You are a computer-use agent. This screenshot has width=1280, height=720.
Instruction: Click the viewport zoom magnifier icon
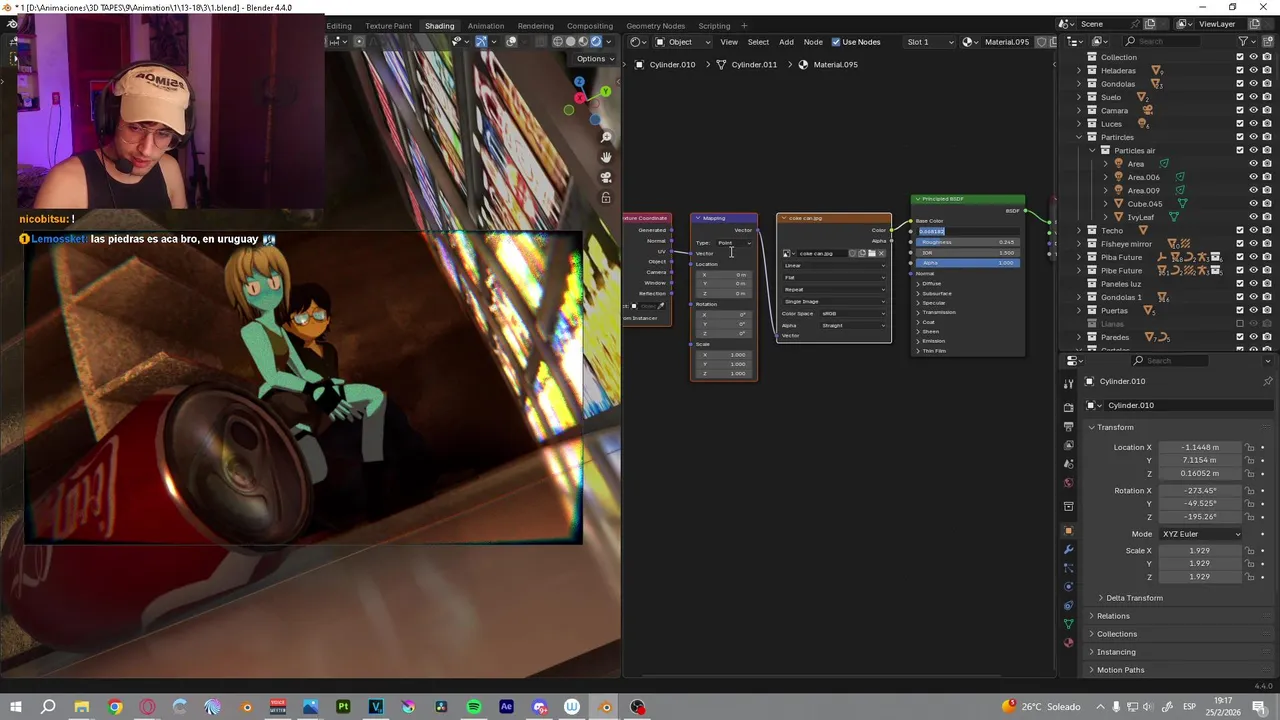click(606, 137)
